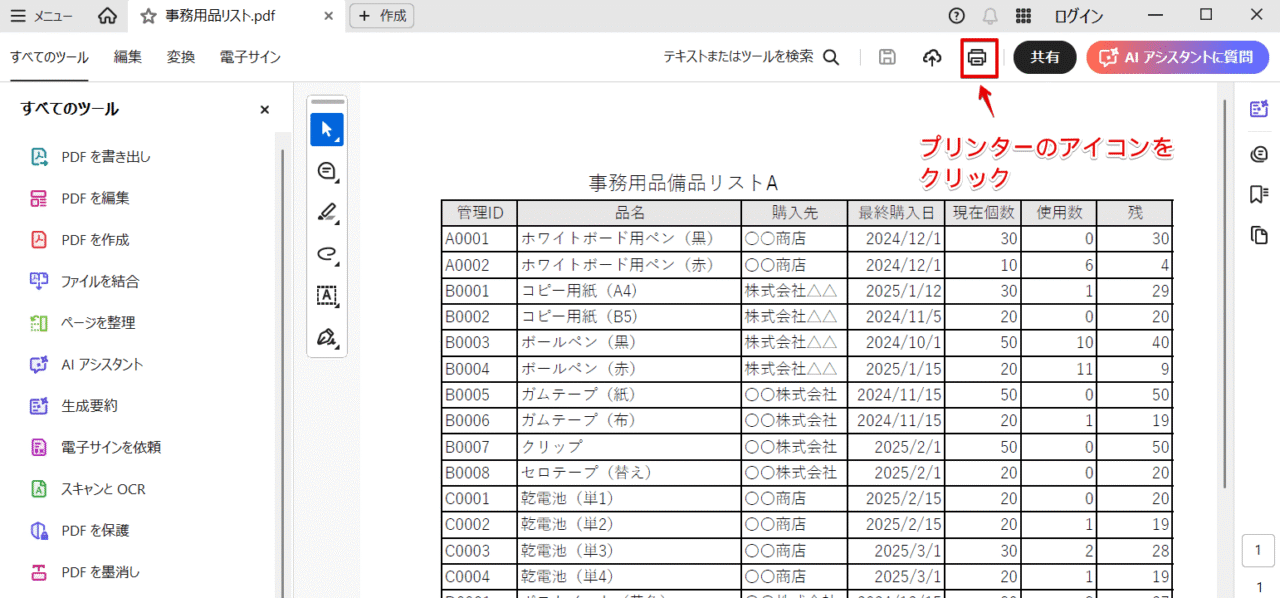Select the text box tool

tap(327, 295)
